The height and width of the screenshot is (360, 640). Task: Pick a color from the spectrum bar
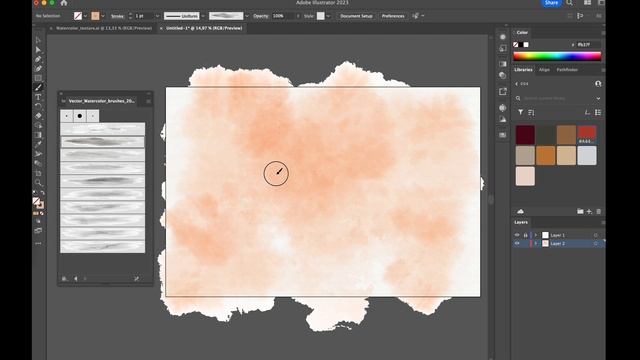point(557,56)
